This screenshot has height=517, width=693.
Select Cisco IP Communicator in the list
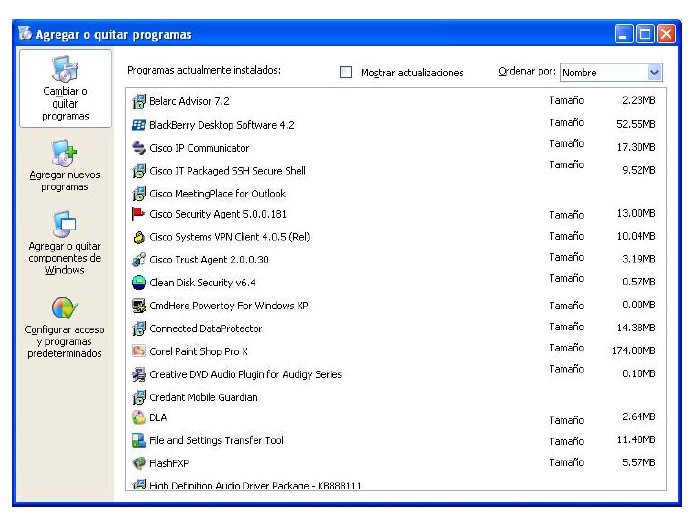coord(199,148)
